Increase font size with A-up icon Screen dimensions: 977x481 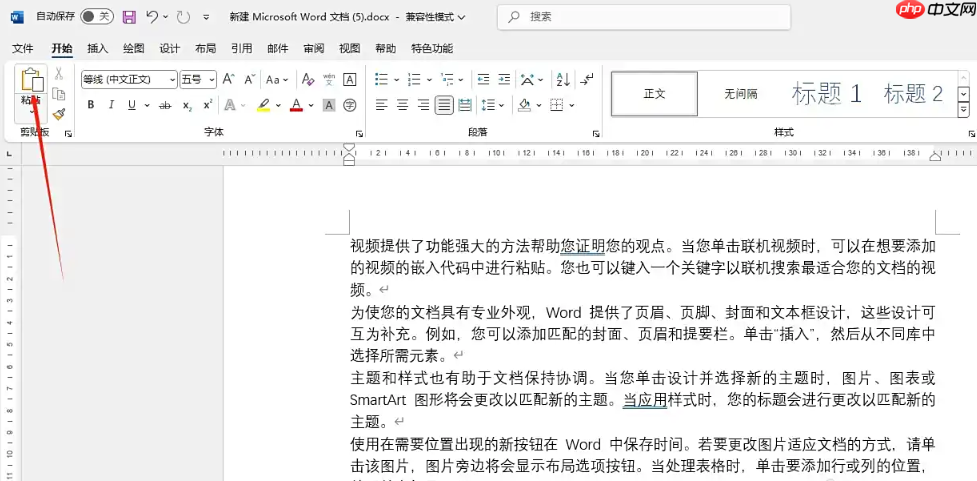[x=229, y=79]
